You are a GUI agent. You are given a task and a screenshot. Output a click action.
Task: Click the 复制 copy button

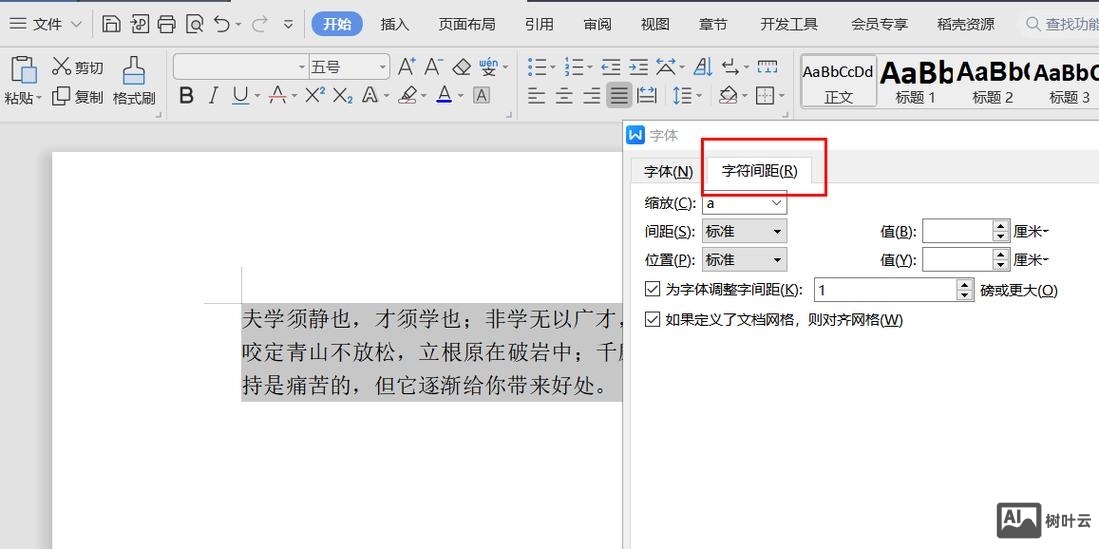[x=78, y=97]
